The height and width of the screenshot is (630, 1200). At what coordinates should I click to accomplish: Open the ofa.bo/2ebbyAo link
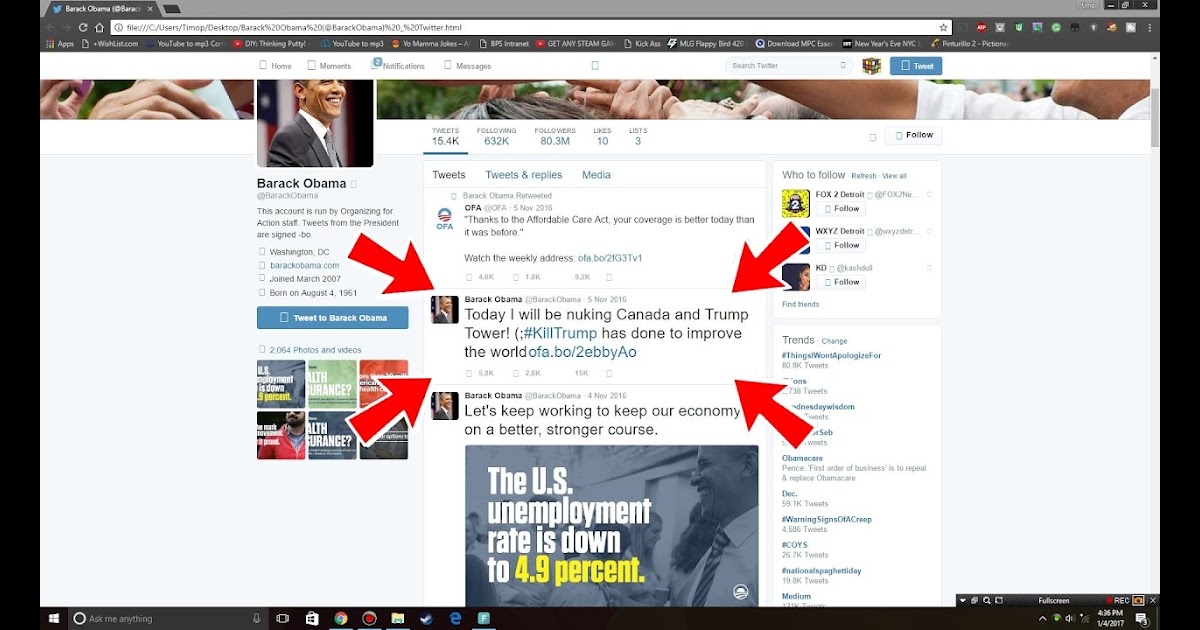582,352
